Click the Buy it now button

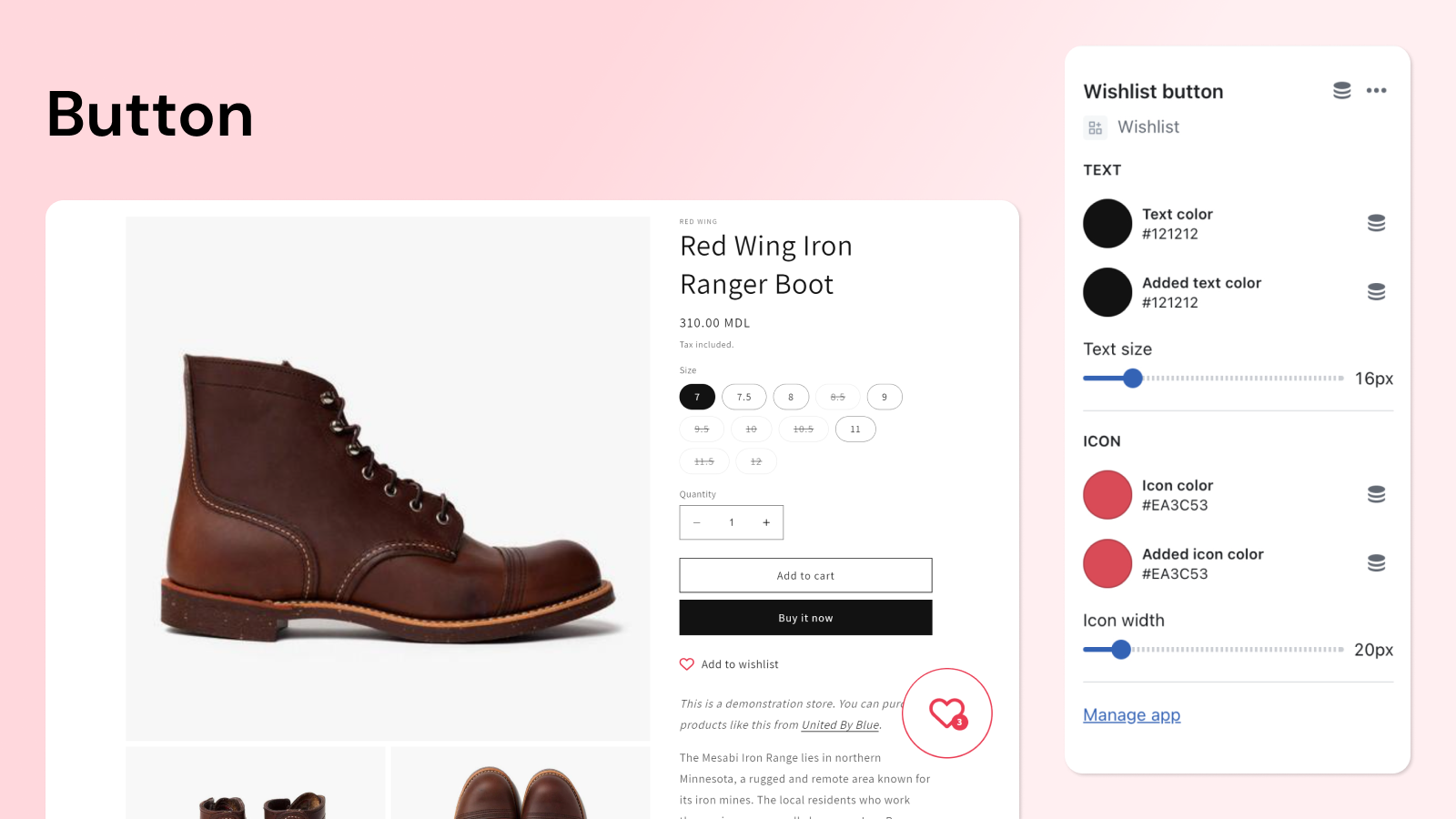[x=804, y=617]
